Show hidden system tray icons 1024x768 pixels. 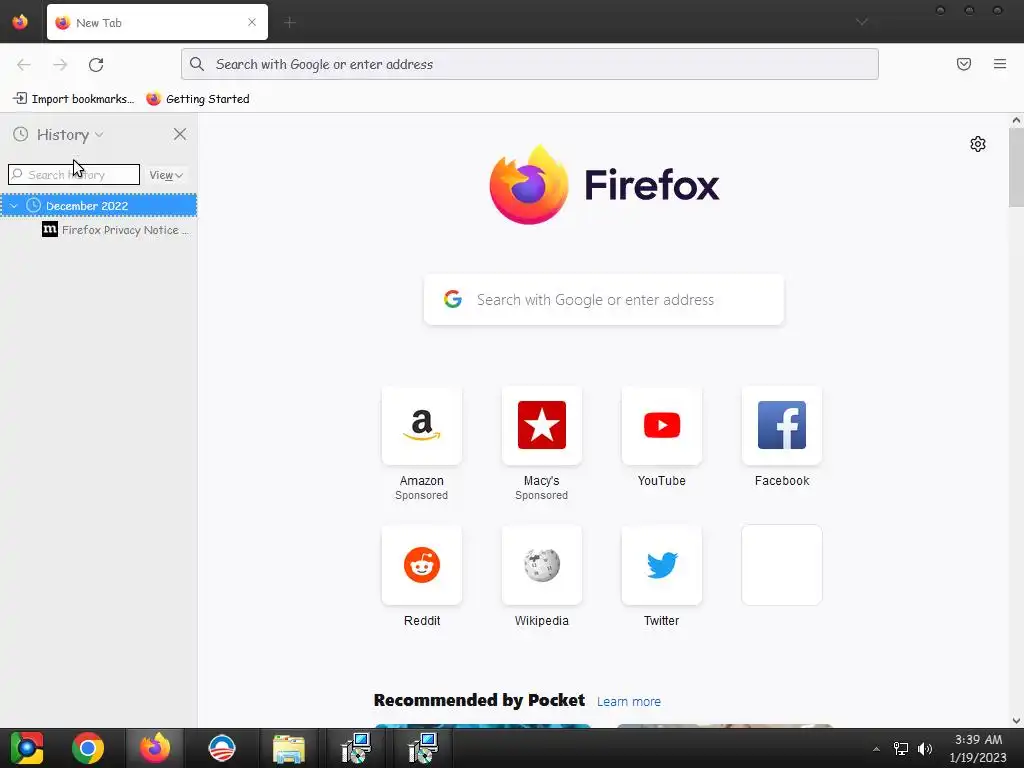click(x=876, y=749)
